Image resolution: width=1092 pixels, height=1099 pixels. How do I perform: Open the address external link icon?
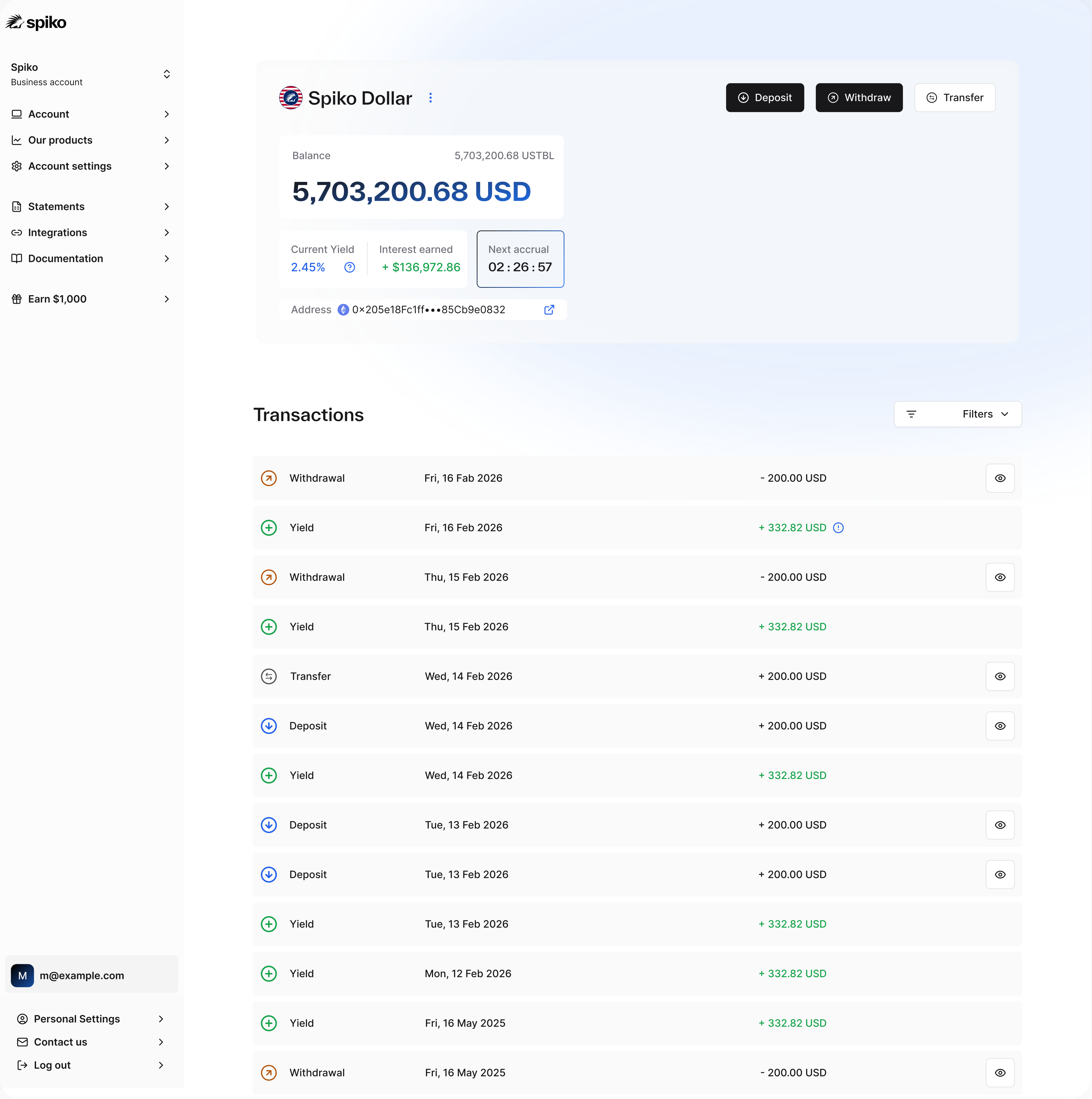pos(549,310)
